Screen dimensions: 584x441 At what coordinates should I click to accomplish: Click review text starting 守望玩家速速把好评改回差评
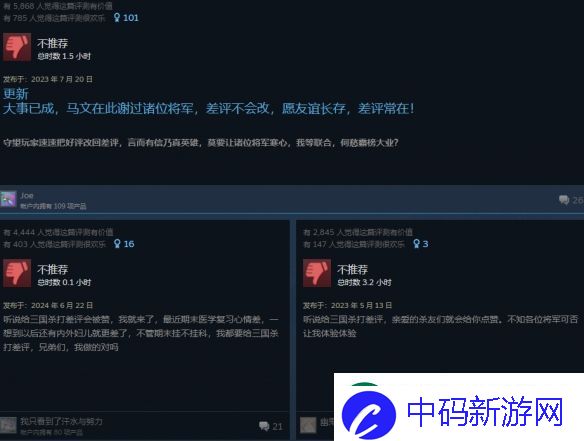(201, 143)
